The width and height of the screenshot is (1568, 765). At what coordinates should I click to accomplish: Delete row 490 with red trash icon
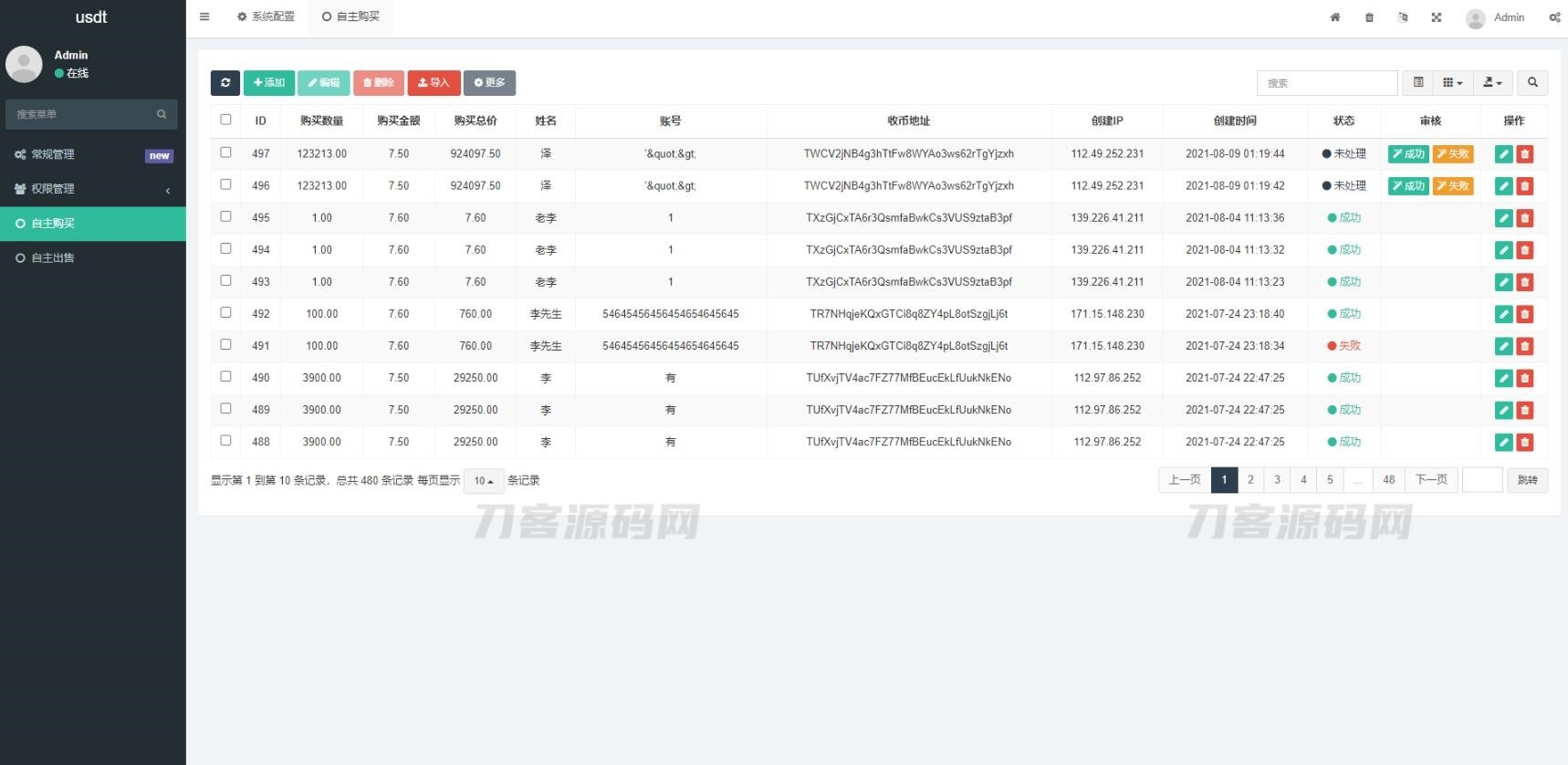click(x=1524, y=378)
